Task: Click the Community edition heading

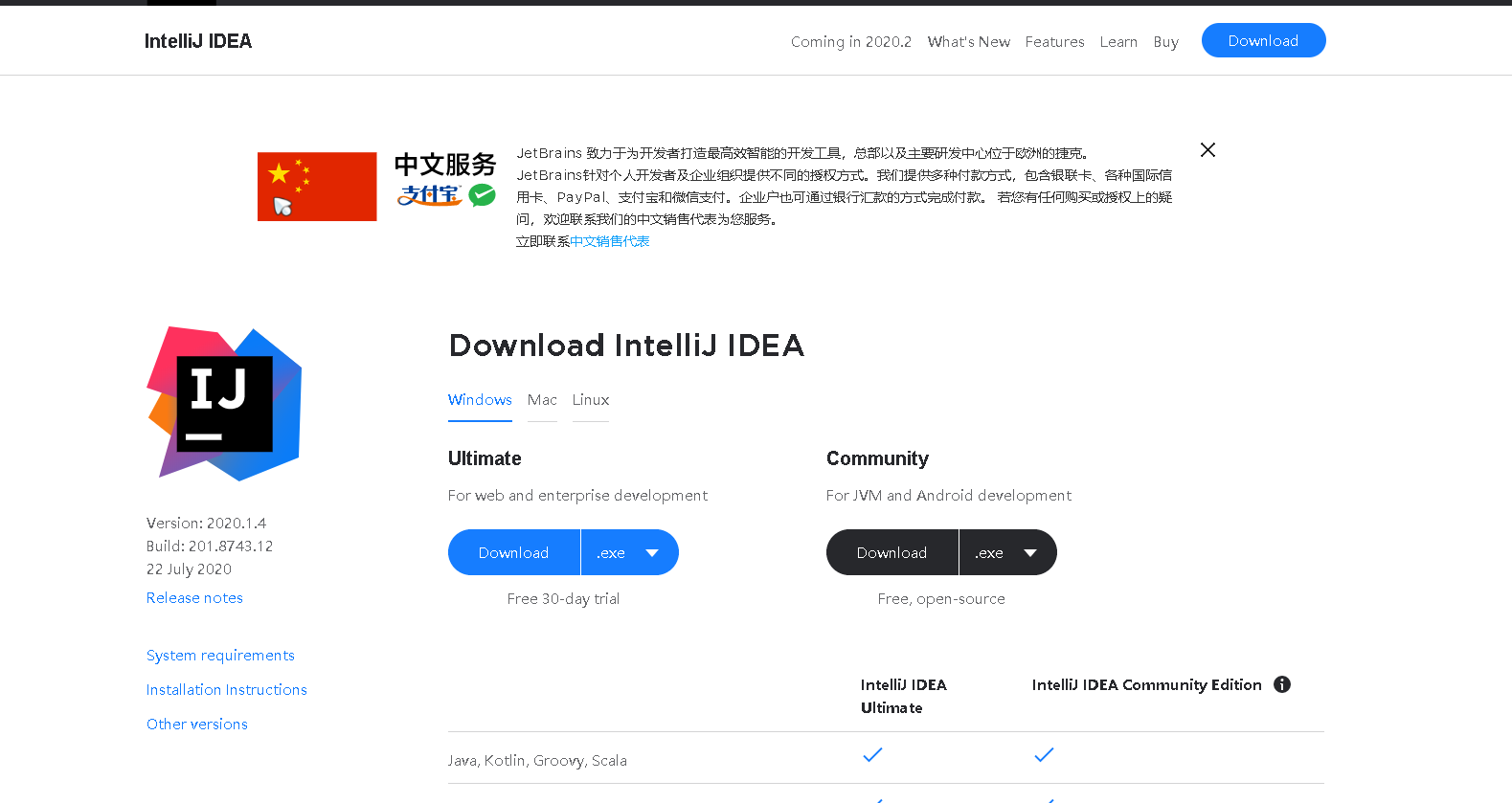Action: click(877, 458)
